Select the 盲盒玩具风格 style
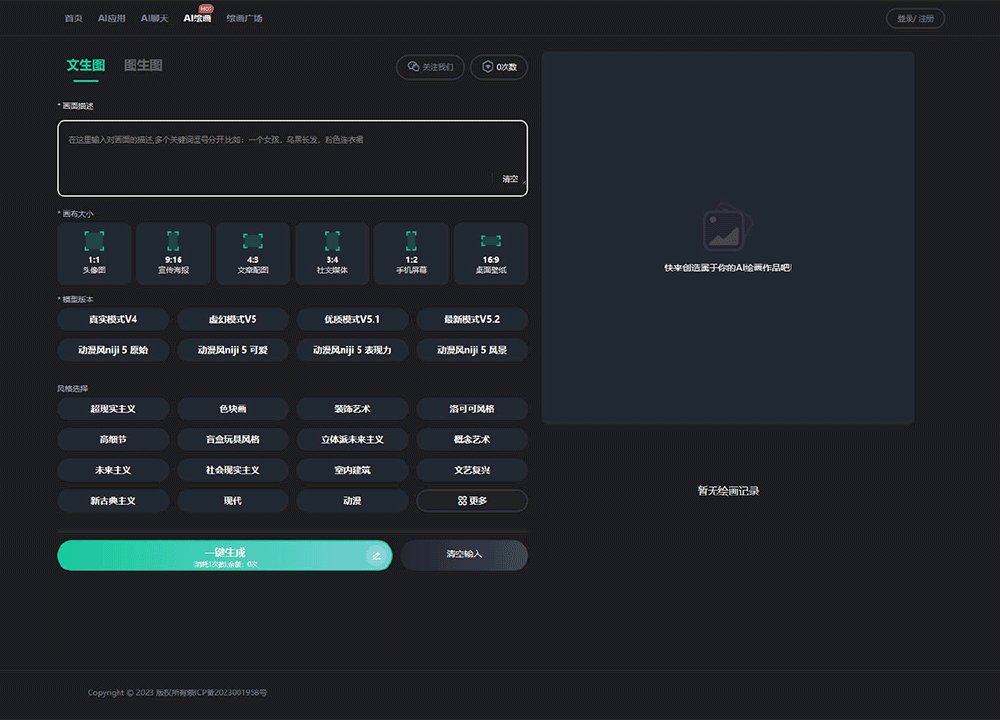 click(233, 439)
